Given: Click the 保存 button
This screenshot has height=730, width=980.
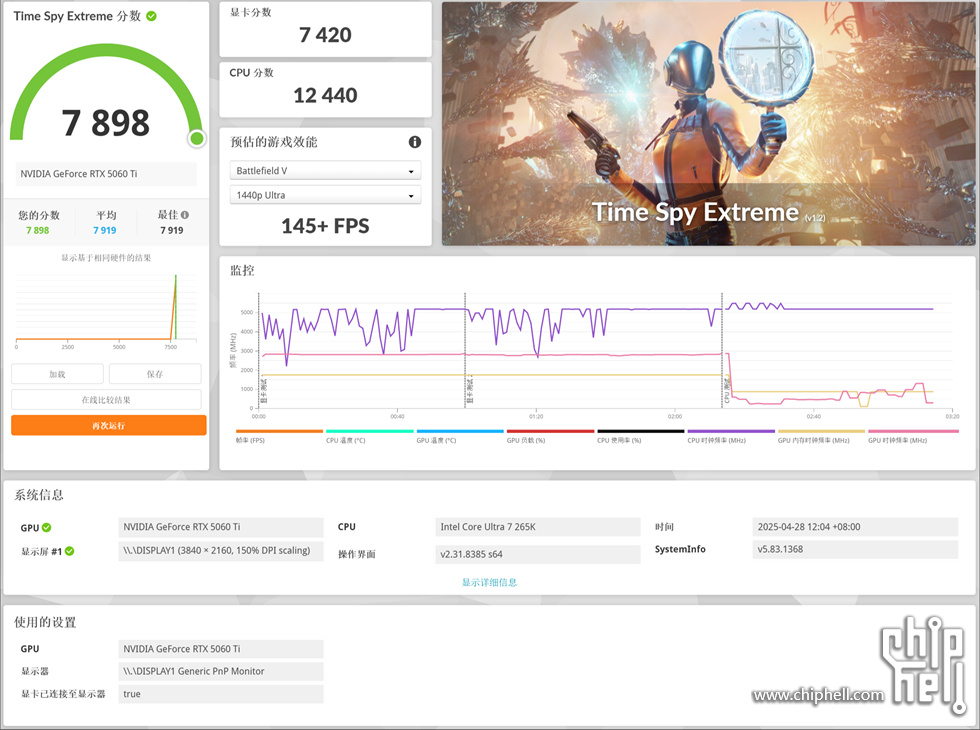Looking at the screenshot, I should point(155,374).
